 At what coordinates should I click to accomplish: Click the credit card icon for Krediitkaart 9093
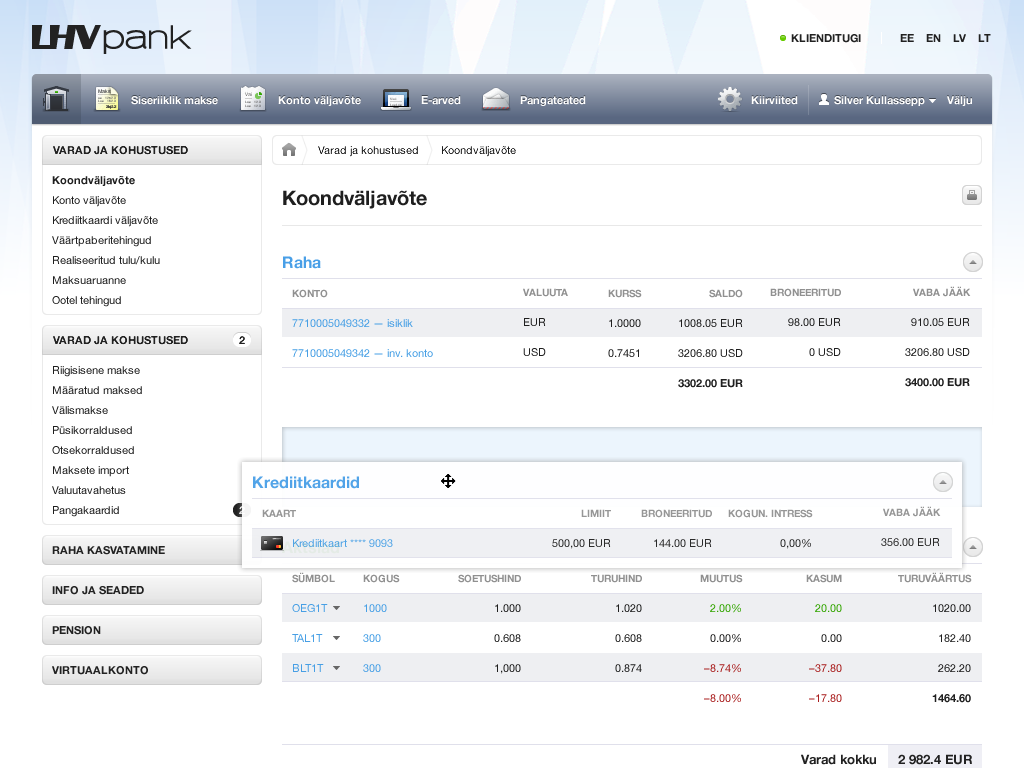[x=271, y=543]
